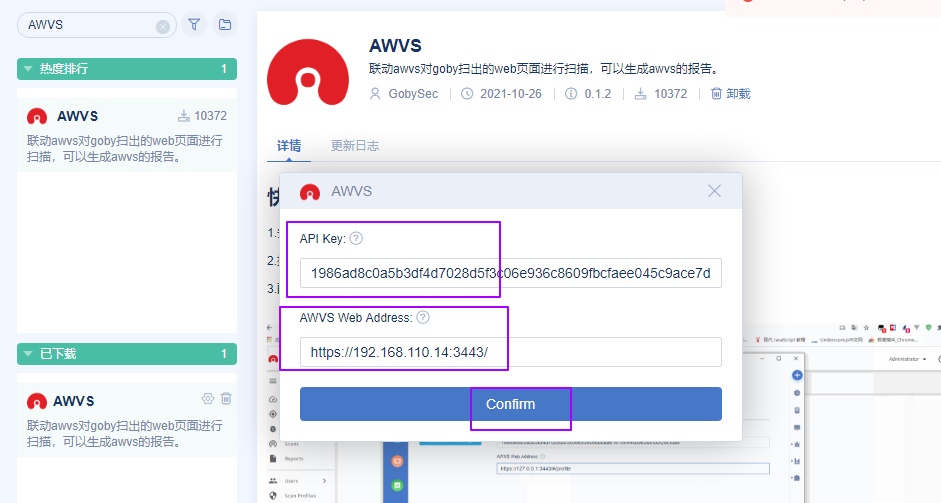
Task: Click the version number 0.1.2
Action: 598,94
